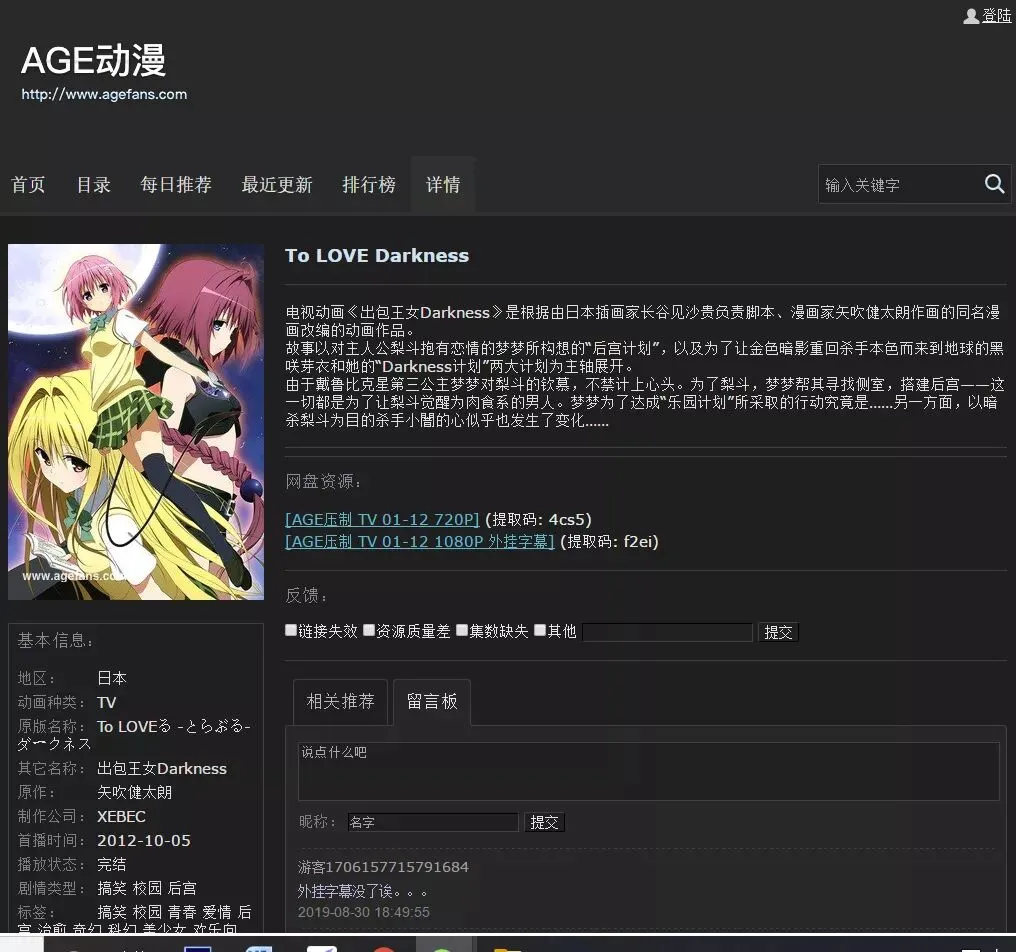The width and height of the screenshot is (1016, 952).
Task: Click production company XEBEC
Action: pos(121,817)
